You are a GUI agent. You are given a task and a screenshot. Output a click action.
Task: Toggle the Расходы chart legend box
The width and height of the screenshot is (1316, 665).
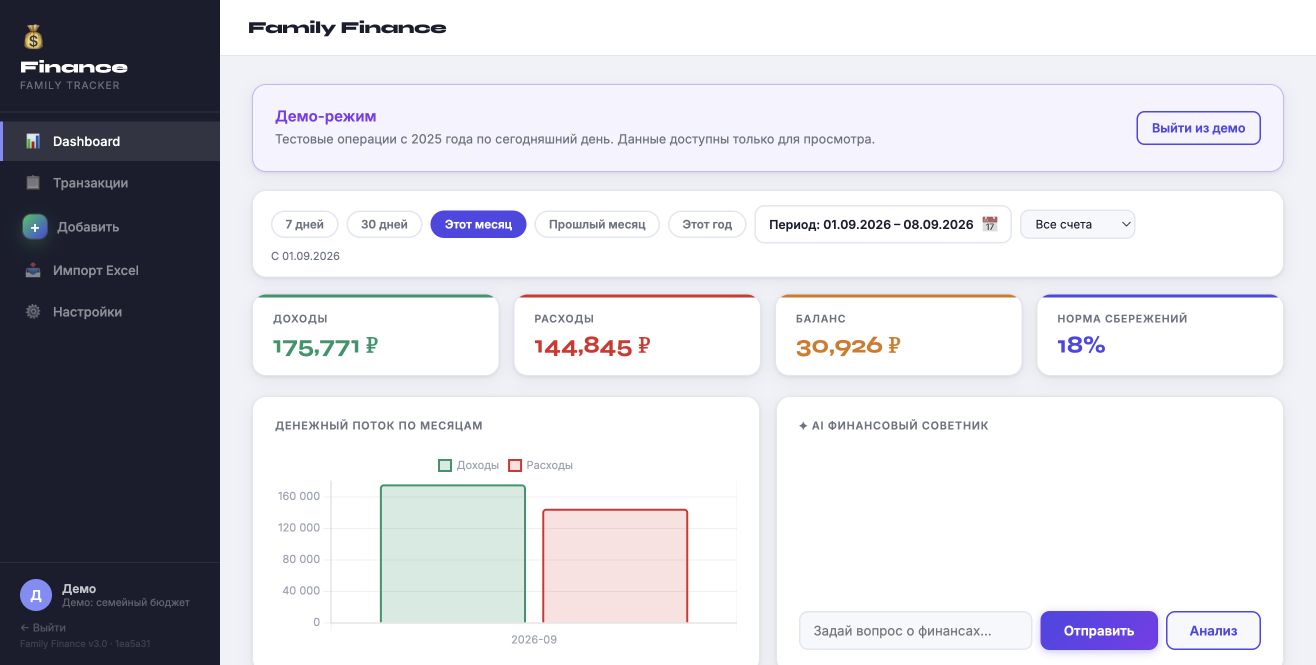click(515, 465)
